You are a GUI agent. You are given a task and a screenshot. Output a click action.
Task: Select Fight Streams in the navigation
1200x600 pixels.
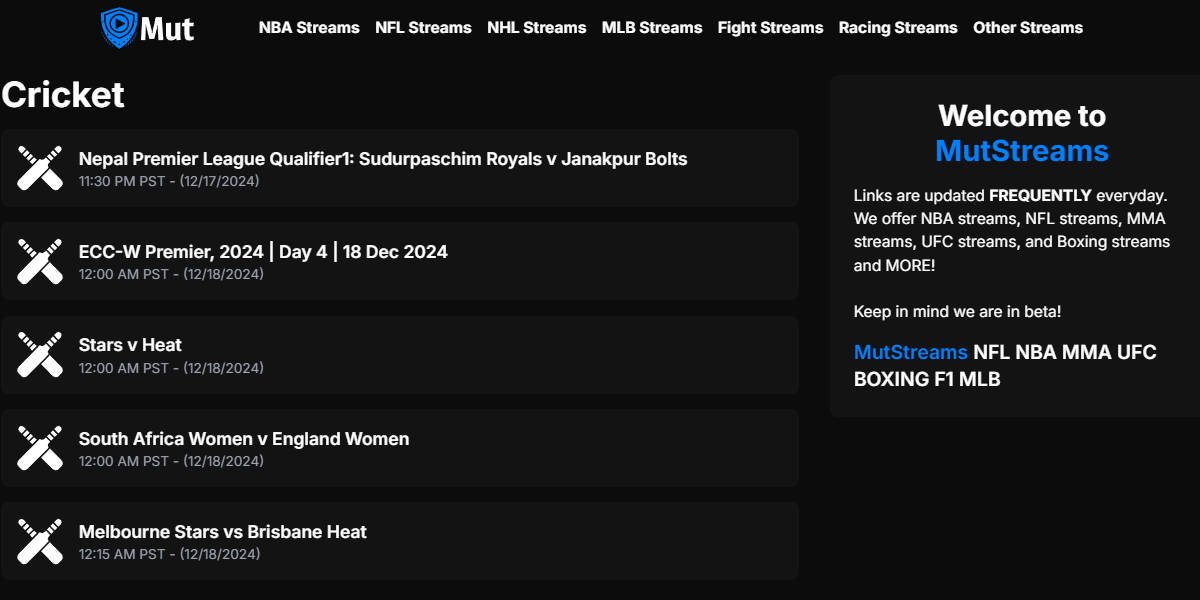[771, 28]
